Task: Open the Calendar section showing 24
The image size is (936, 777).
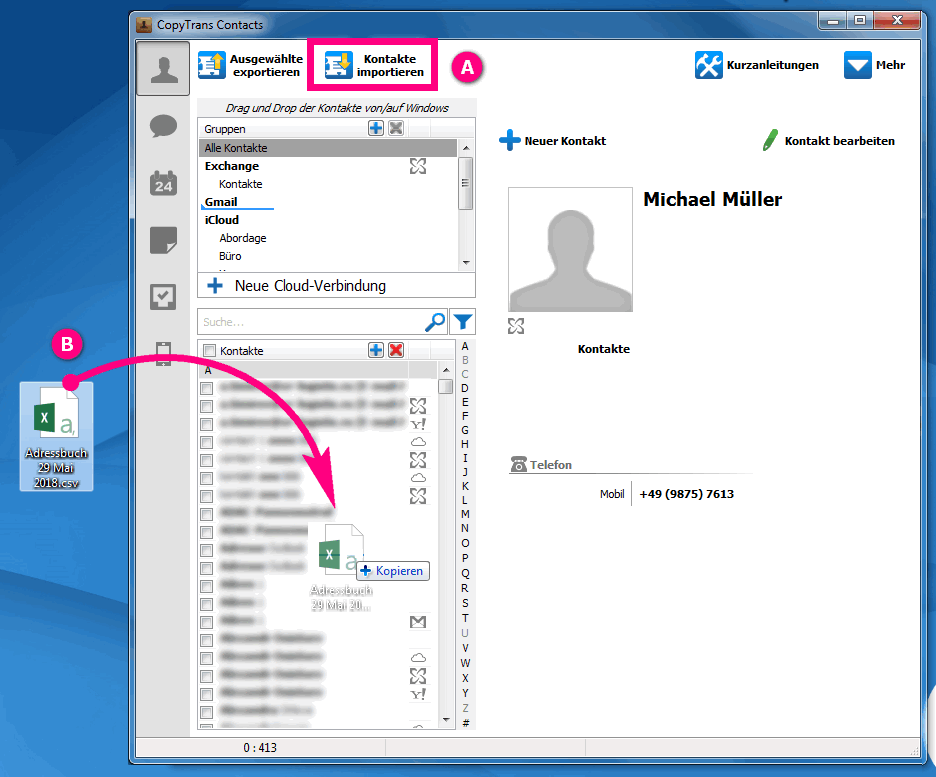Action: click(163, 183)
